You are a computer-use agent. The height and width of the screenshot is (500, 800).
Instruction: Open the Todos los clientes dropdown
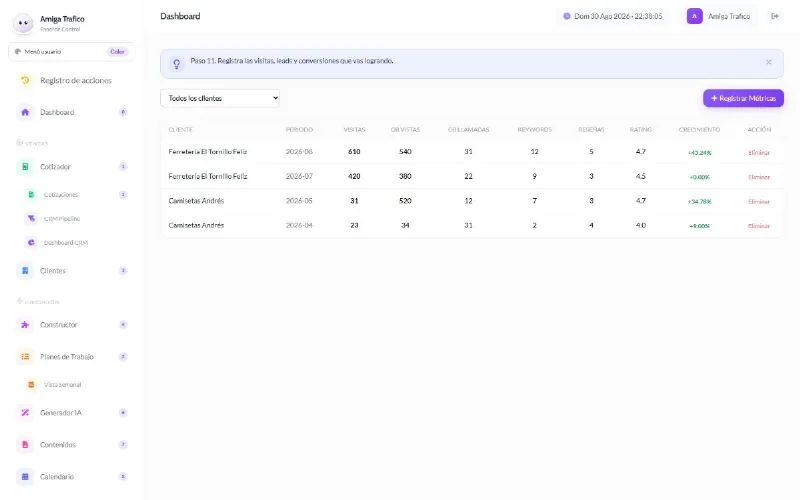(x=220, y=98)
